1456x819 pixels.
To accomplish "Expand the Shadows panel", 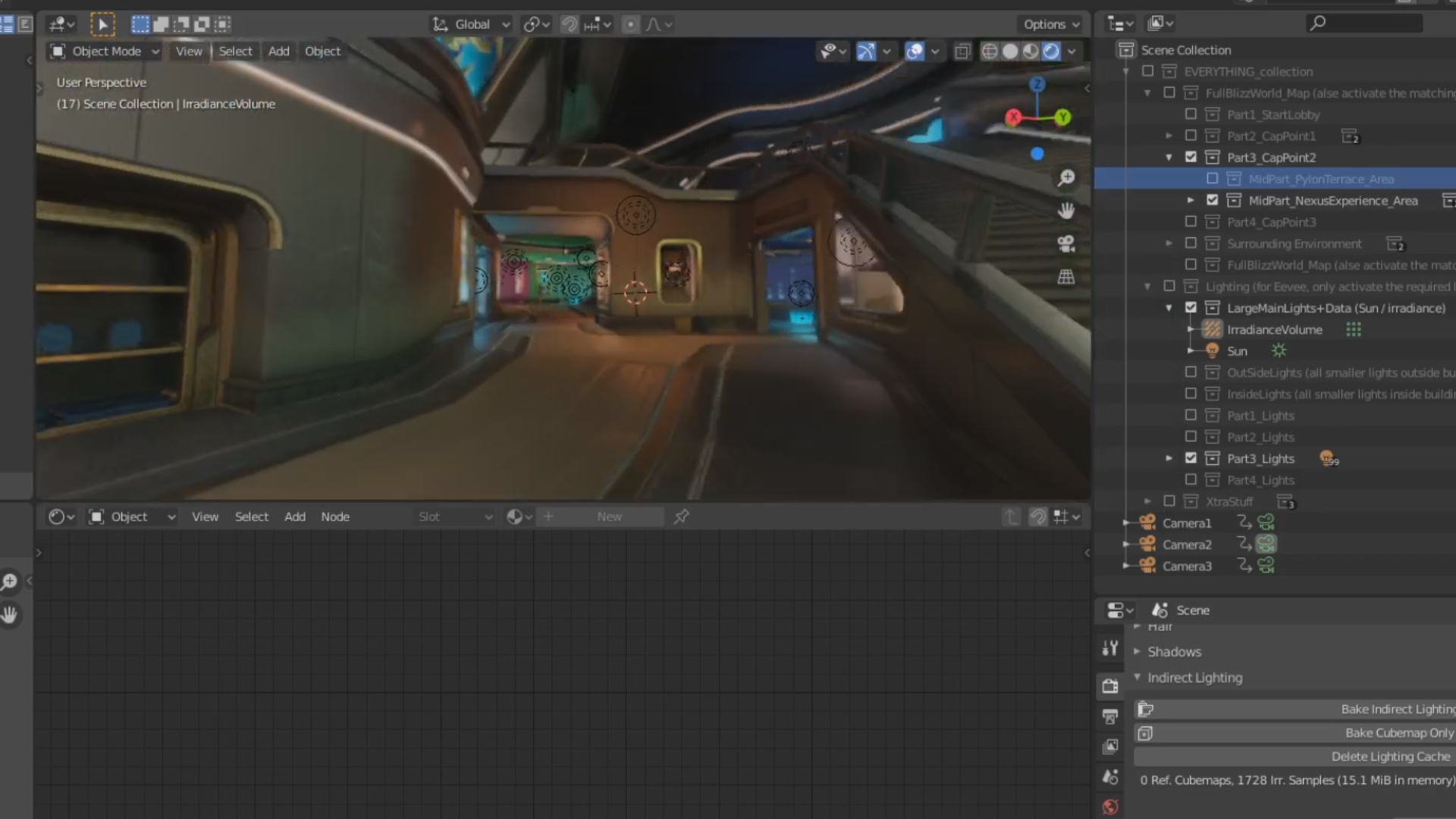I will pos(1174,651).
